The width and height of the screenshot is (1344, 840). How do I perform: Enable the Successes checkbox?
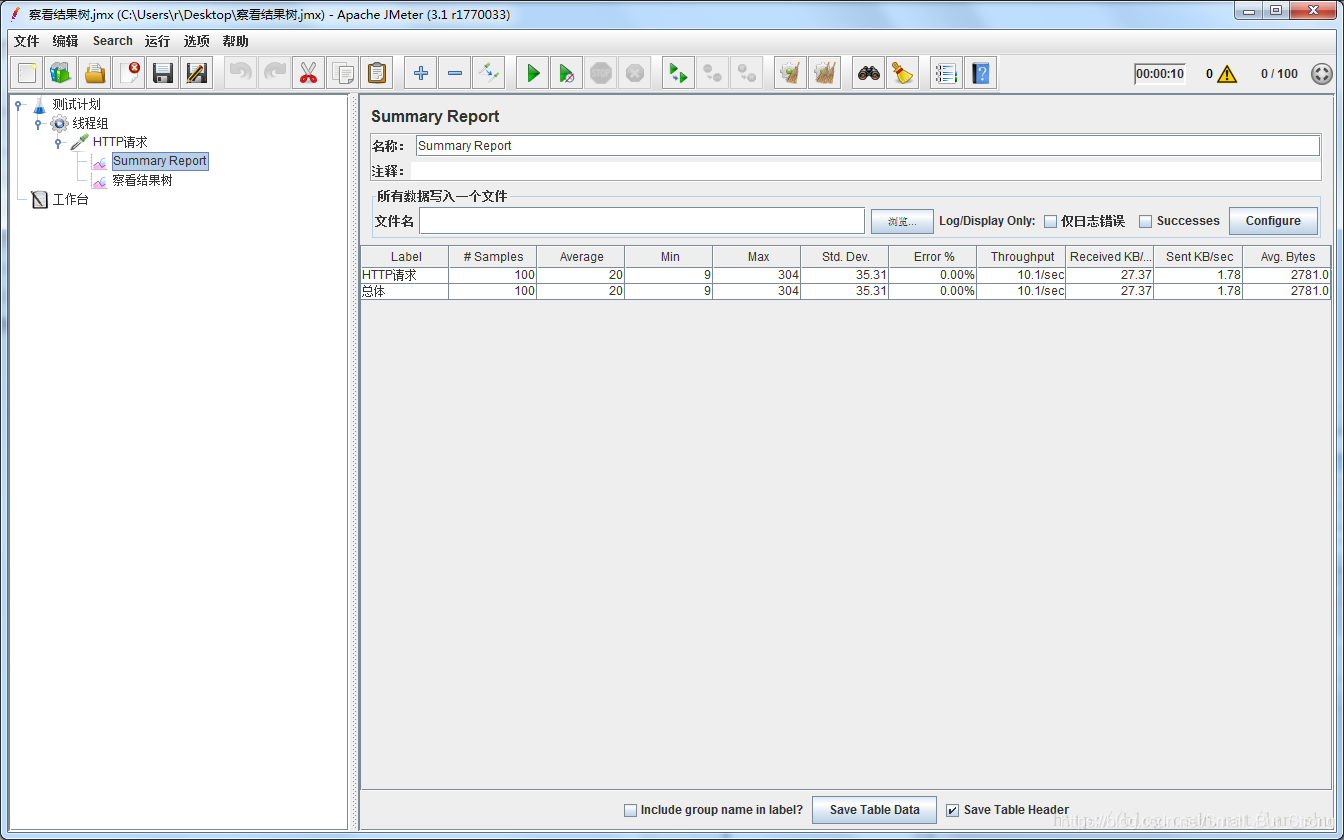coord(1146,221)
